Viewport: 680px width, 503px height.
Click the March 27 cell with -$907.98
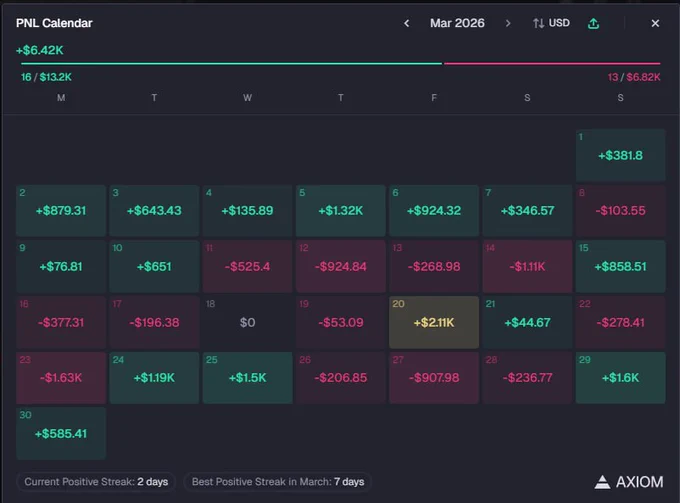[434, 378]
